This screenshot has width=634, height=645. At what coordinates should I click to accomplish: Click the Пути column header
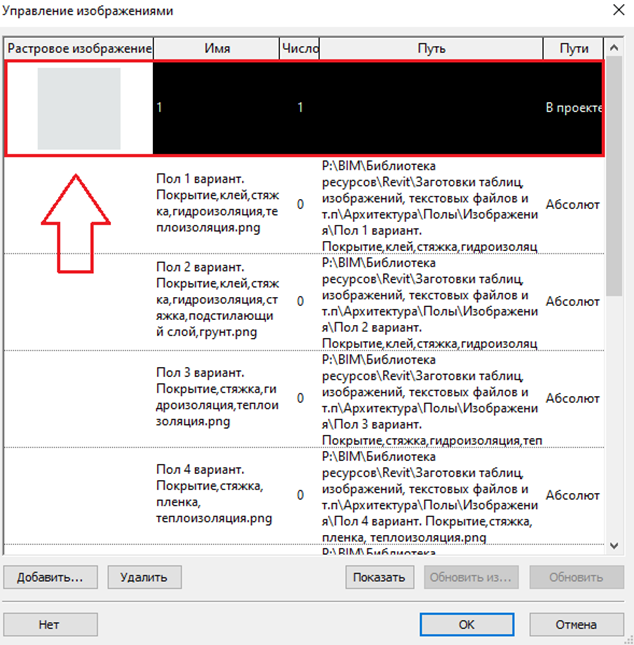point(574,49)
